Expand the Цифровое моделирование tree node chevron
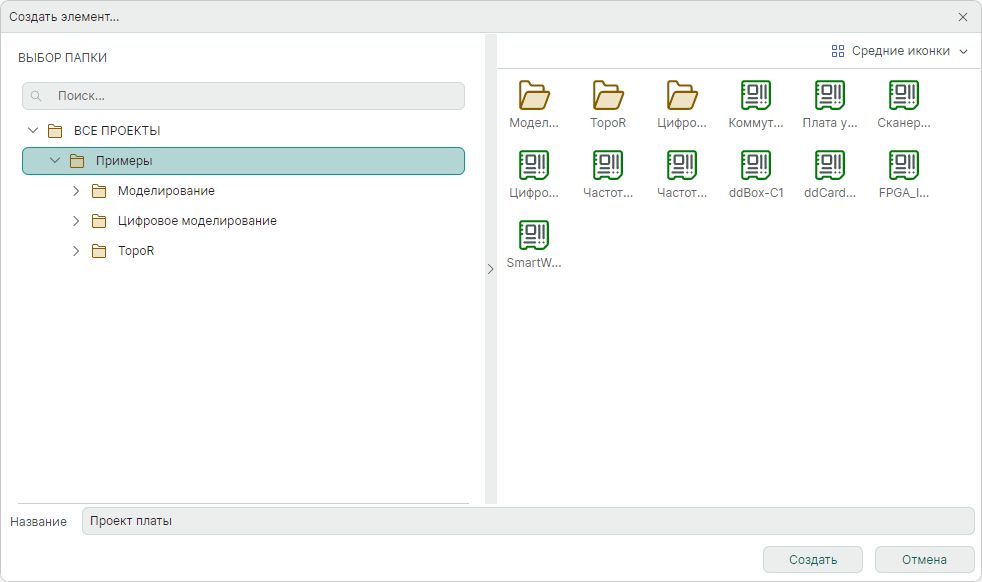The width and height of the screenshot is (982, 582). [76, 221]
